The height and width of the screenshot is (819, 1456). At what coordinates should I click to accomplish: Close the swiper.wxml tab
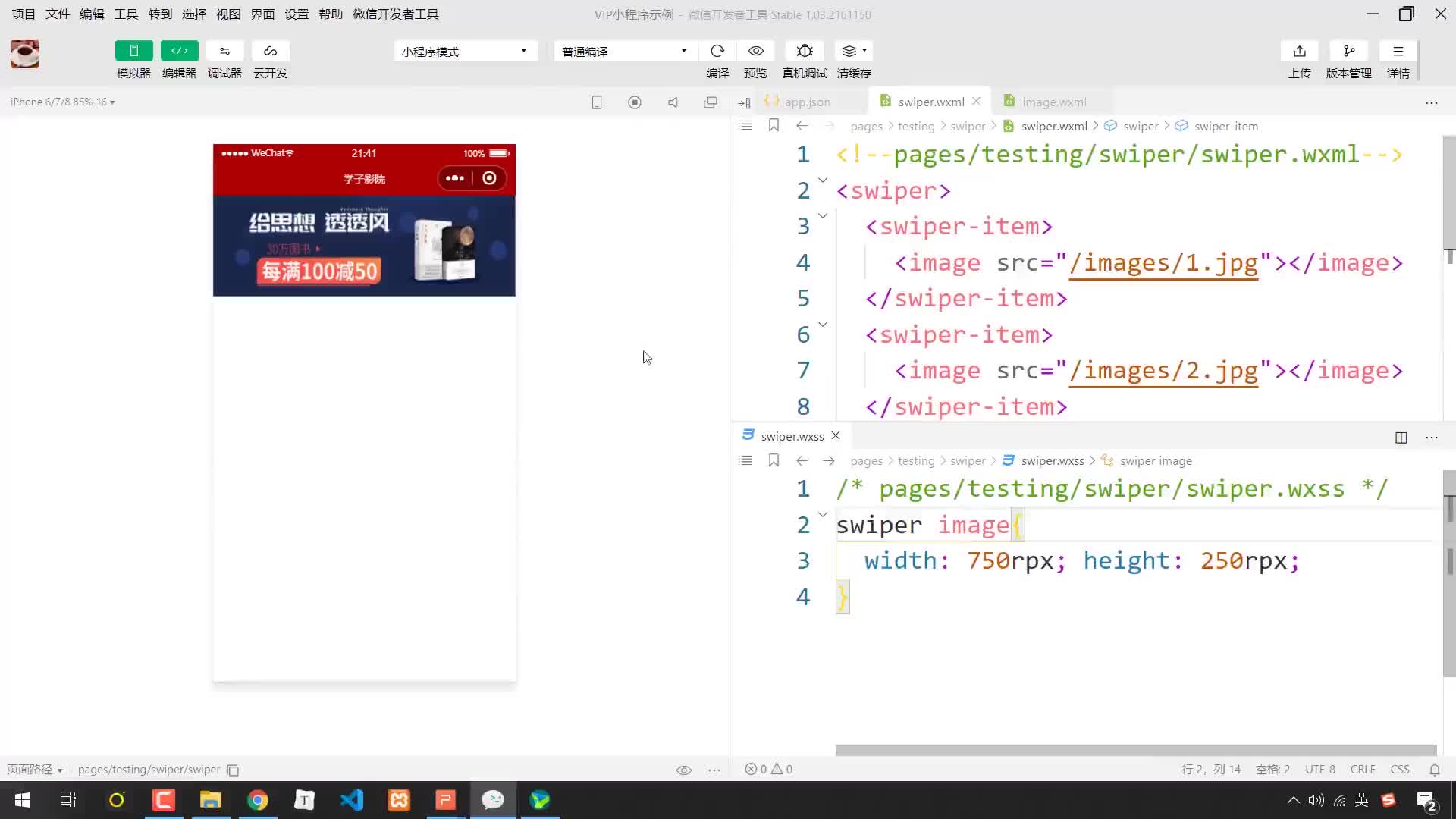point(976,102)
